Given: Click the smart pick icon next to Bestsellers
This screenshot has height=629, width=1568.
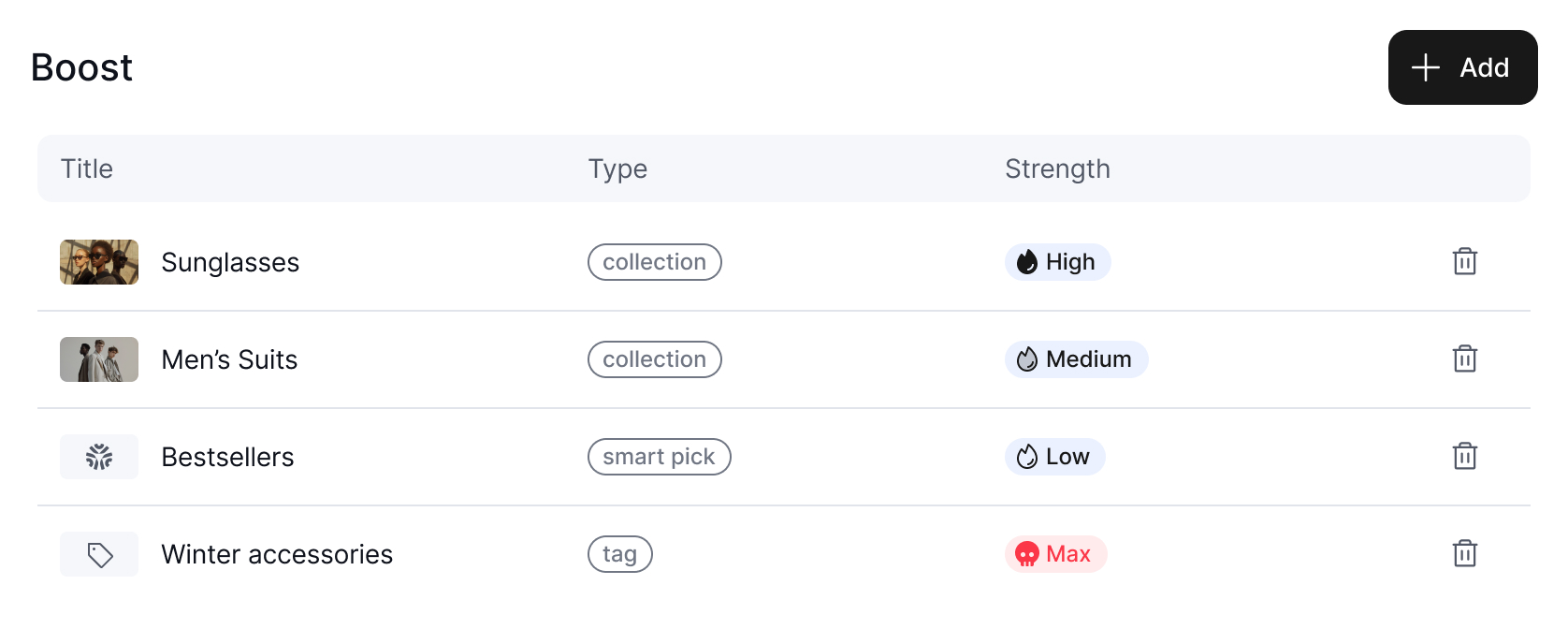Looking at the screenshot, I should [98, 457].
